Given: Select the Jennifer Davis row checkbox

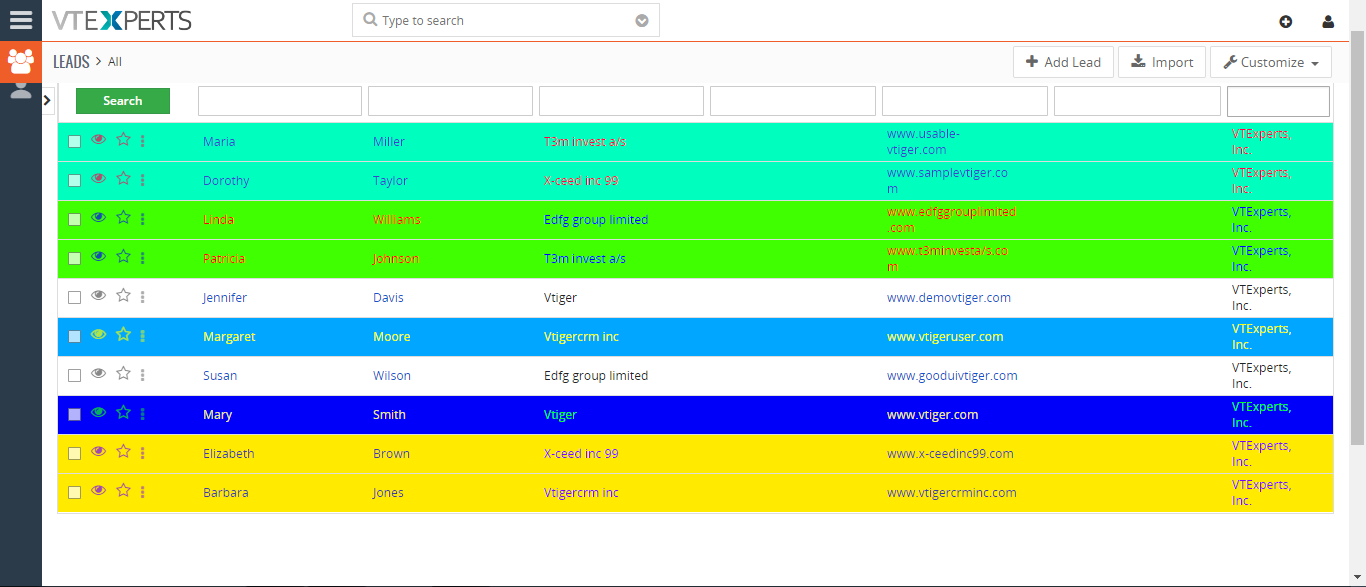Looking at the screenshot, I should [x=74, y=298].
